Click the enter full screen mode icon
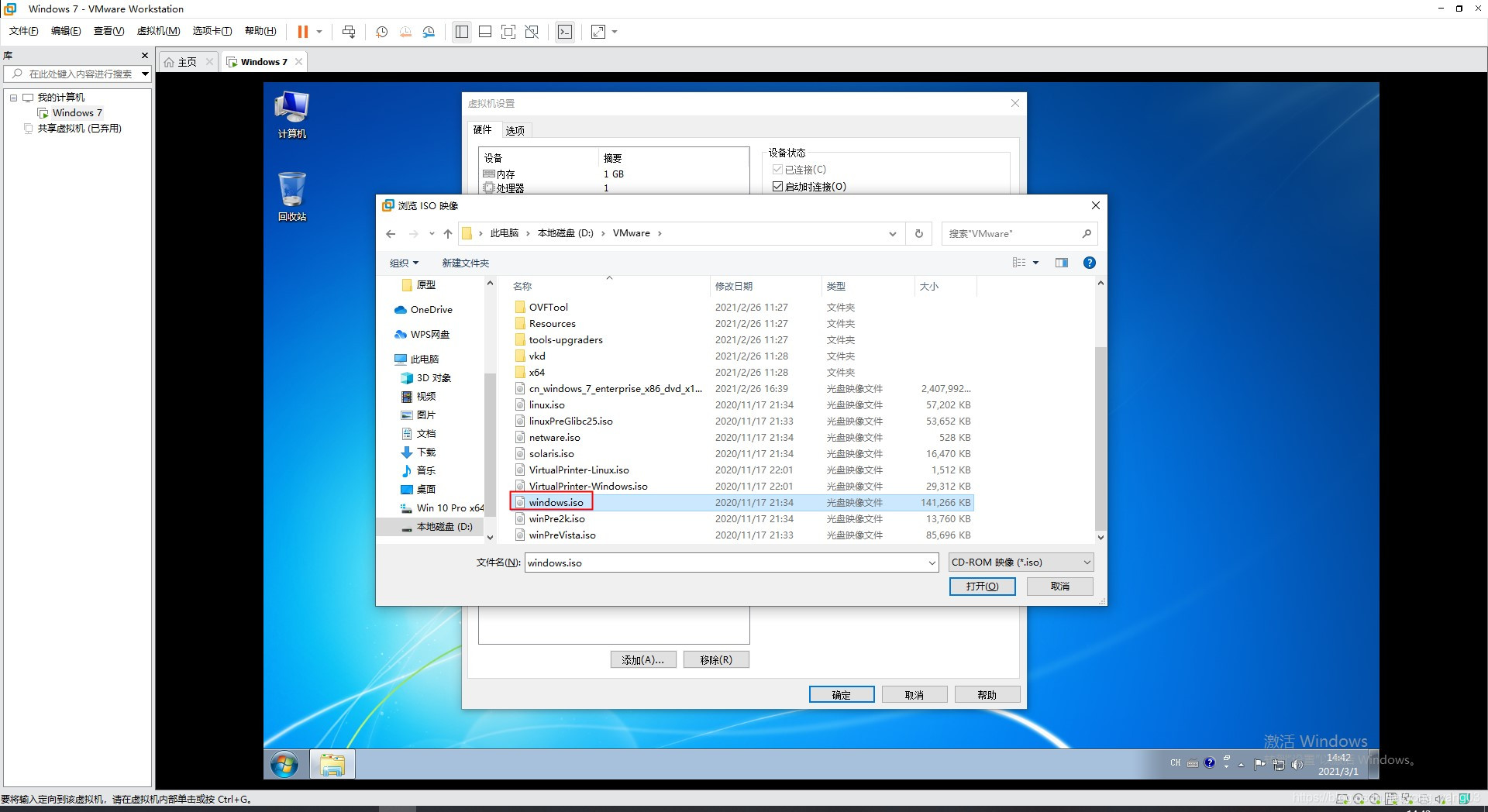The image size is (1488, 812). pyautogui.click(x=508, y=32)
